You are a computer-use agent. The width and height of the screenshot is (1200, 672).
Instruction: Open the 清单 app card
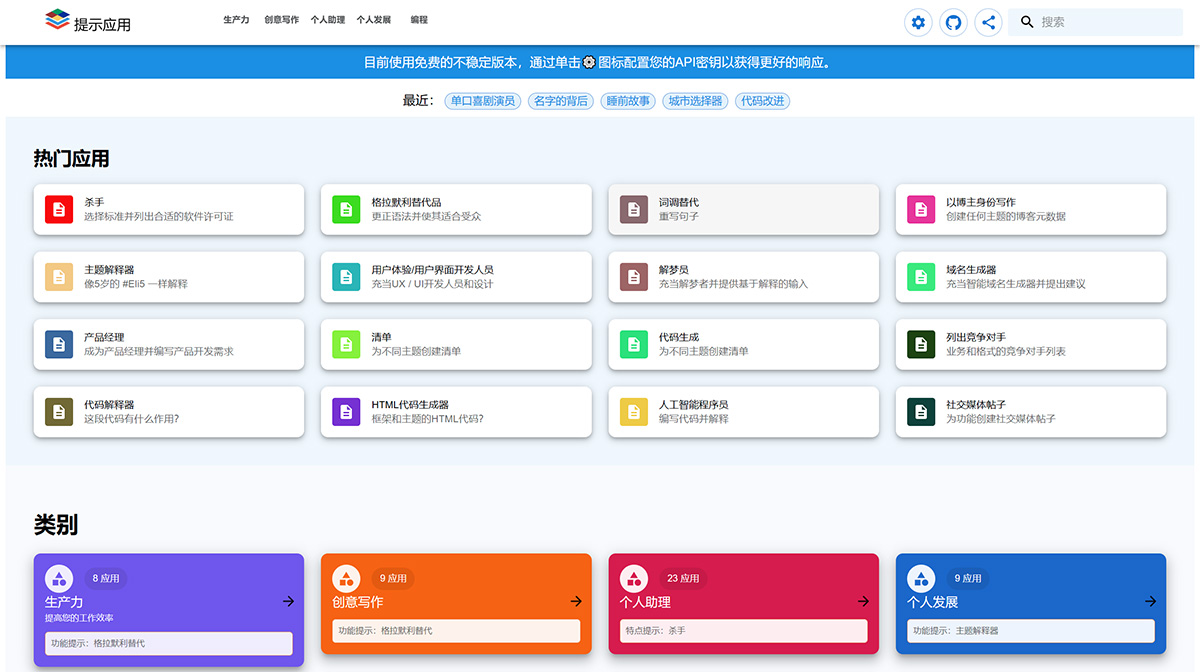click(x=456, y=344)
